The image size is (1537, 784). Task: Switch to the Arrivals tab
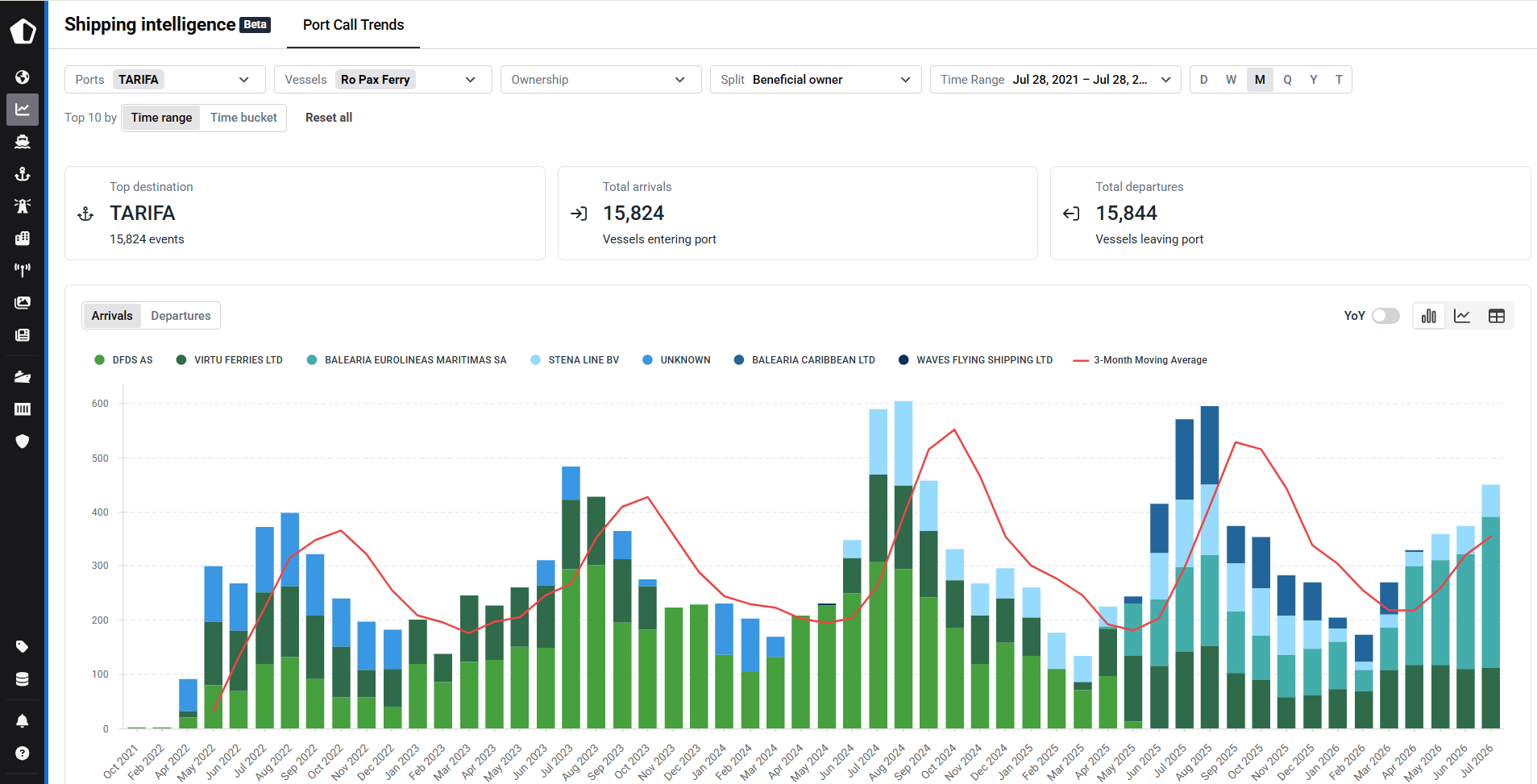coord(112,316)
